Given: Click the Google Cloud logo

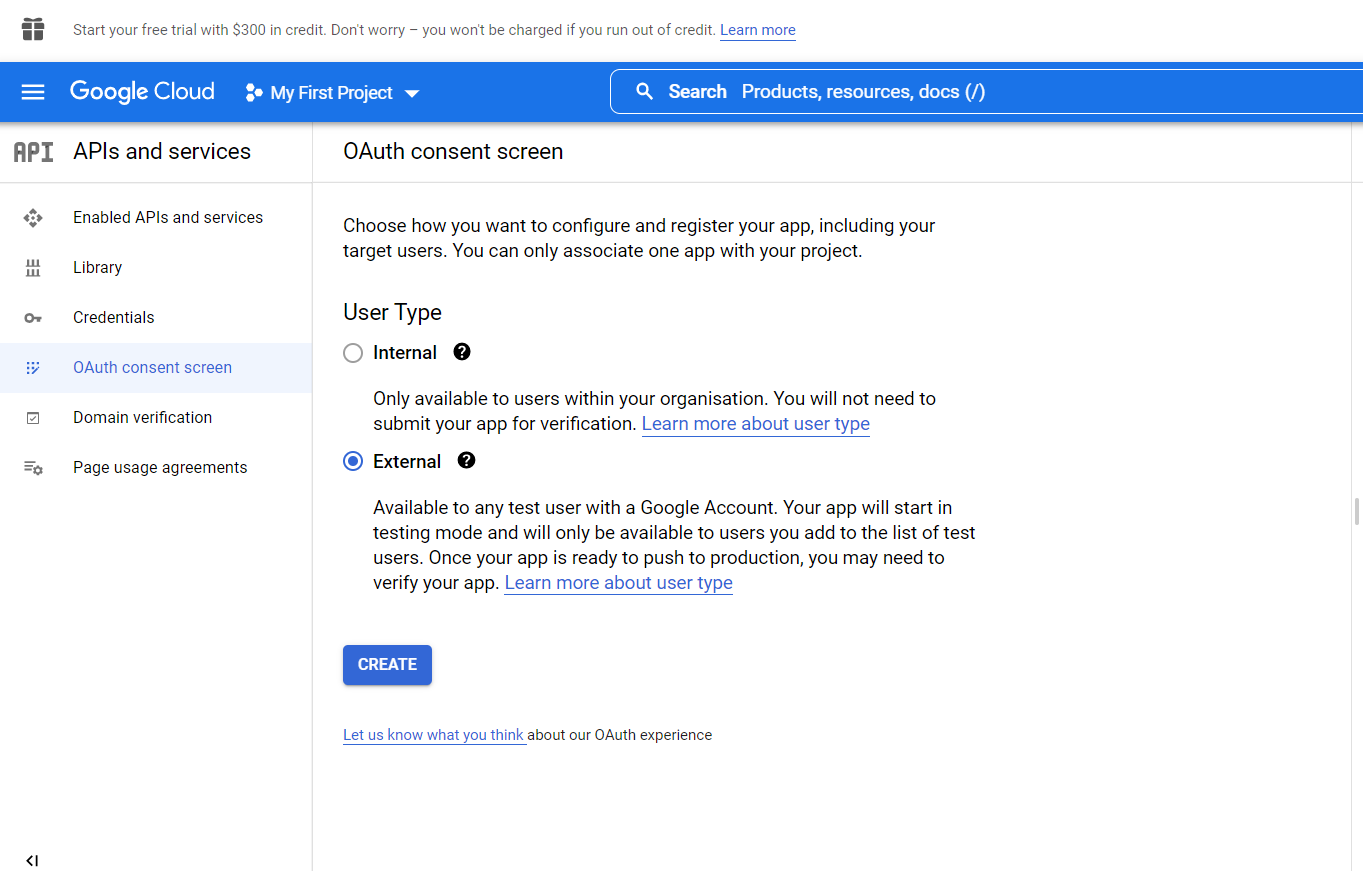Looking at the screenshot, I should coord(142,92).
